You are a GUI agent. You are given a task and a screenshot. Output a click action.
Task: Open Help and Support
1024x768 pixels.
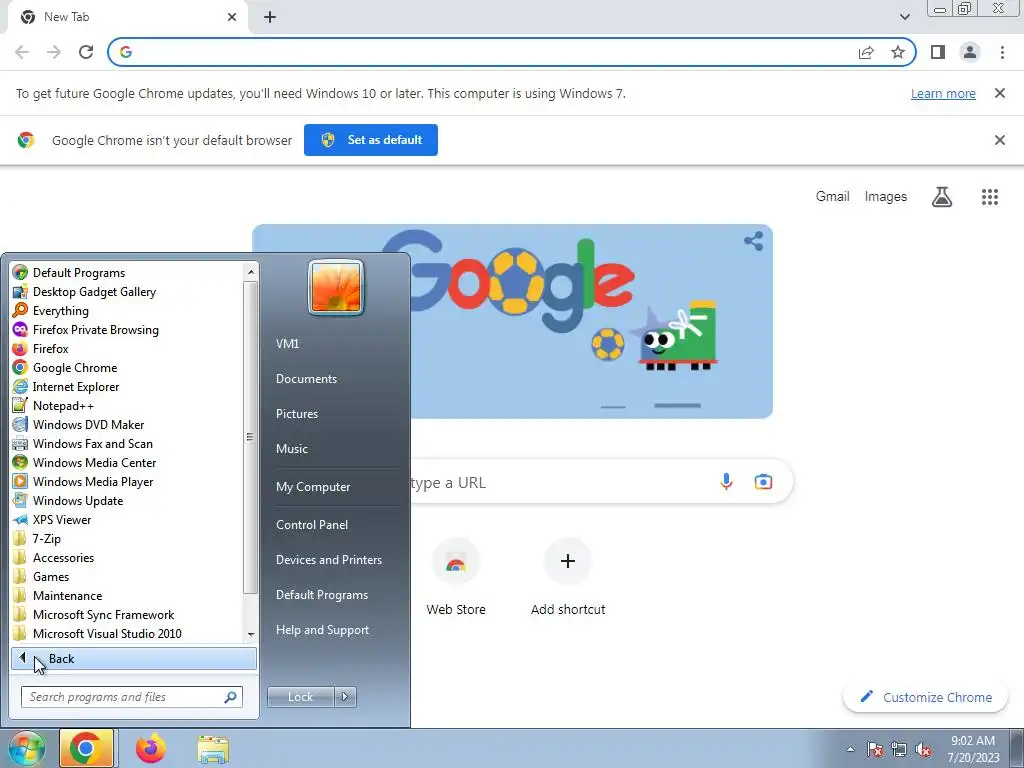coord(322,630)
